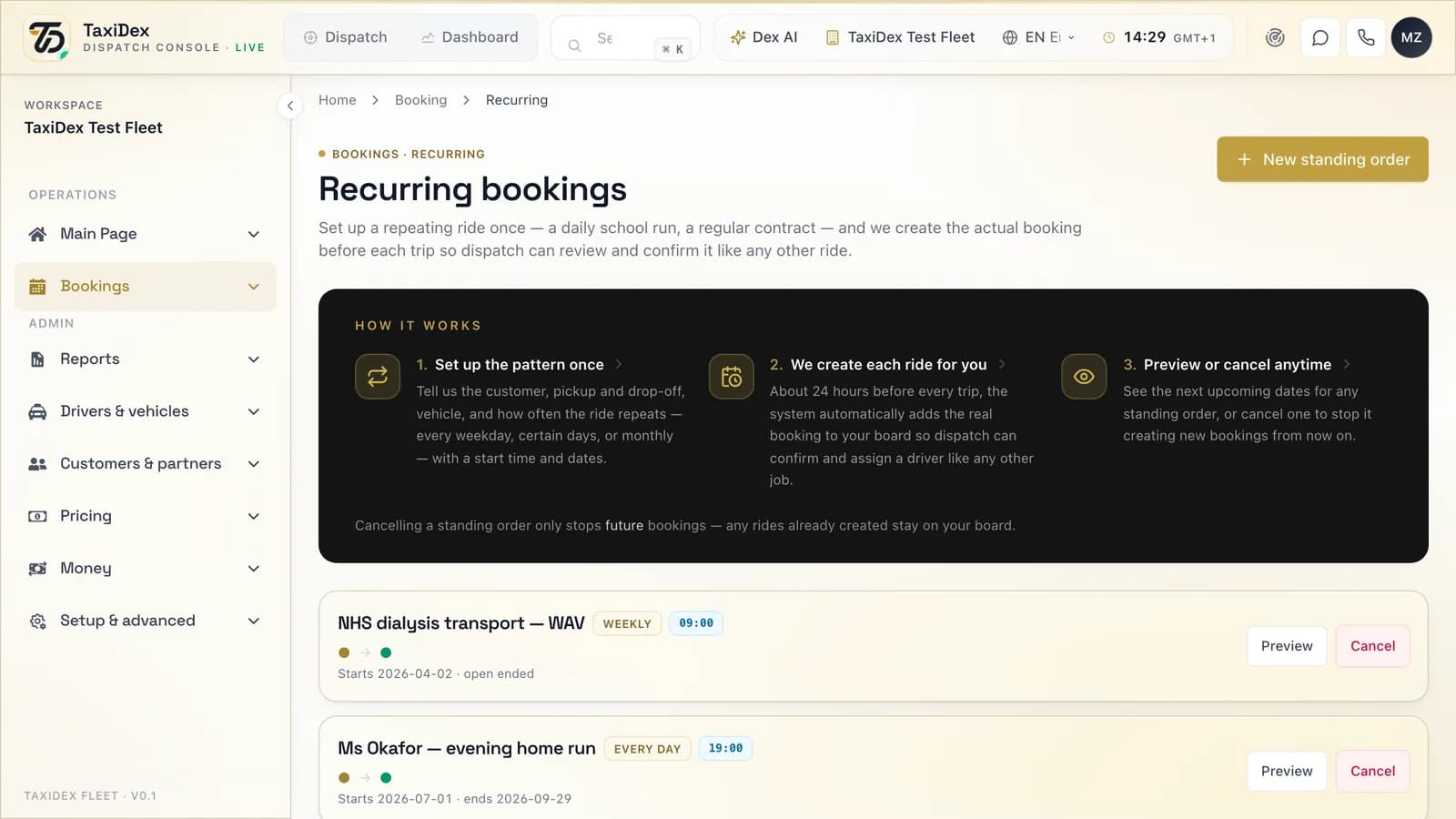Collapse the Bookings chevron
The image size is (1456, 819).
pos(254,287)
